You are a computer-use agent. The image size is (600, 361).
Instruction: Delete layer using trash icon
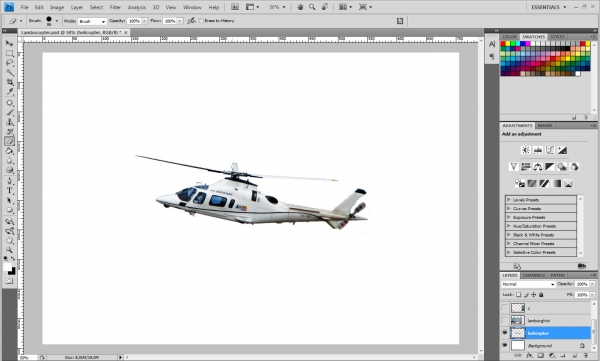585,356
